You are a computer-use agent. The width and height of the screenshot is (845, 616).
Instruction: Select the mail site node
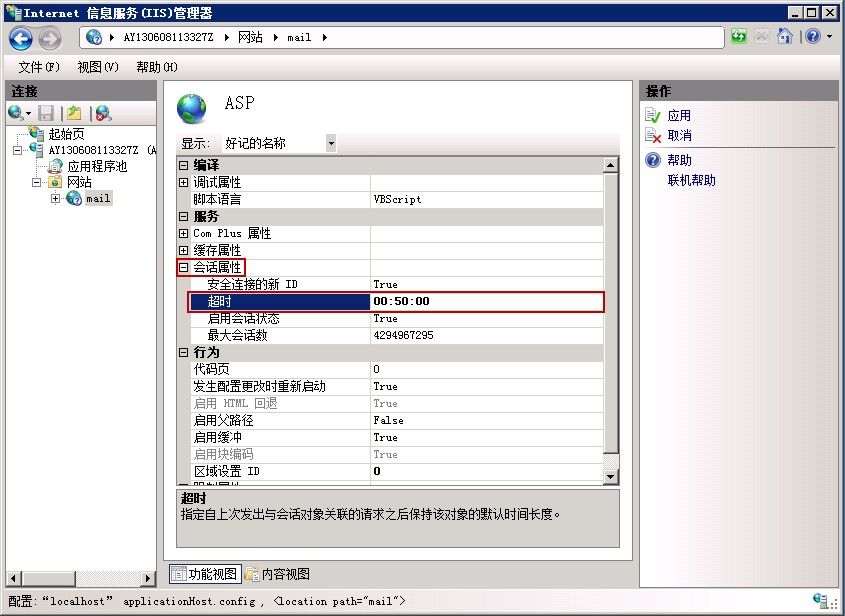(98, 198)
